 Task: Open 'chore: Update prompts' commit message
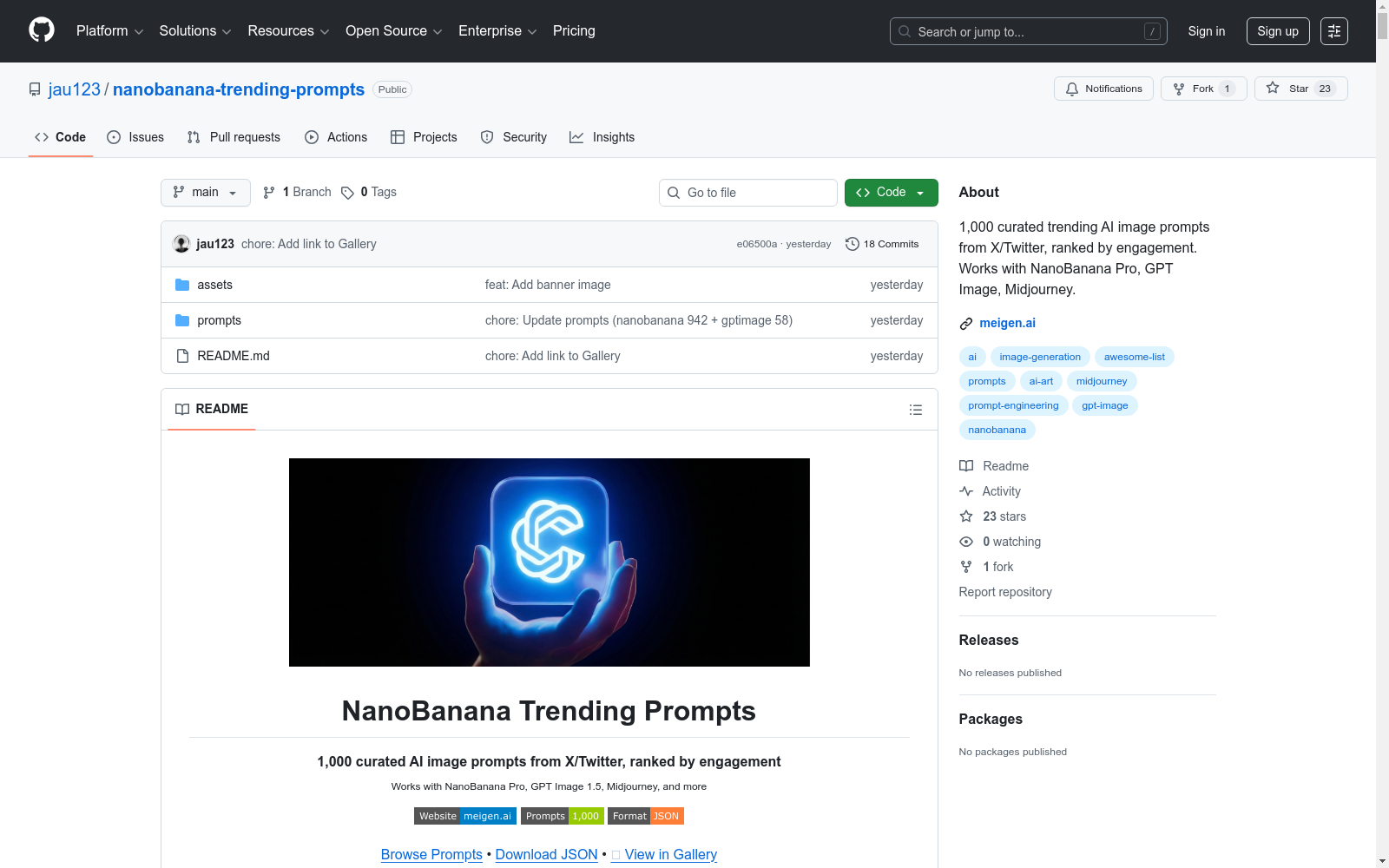tap(639, 320)
